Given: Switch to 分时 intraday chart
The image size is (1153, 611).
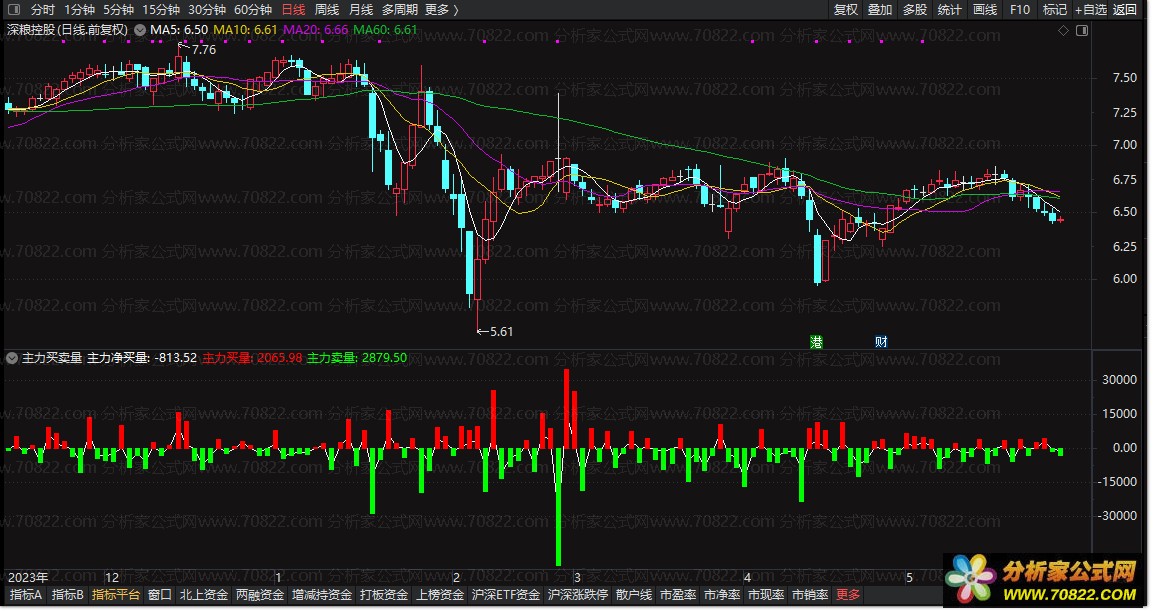Looking at the screenshot, I should tap(43, 10).
